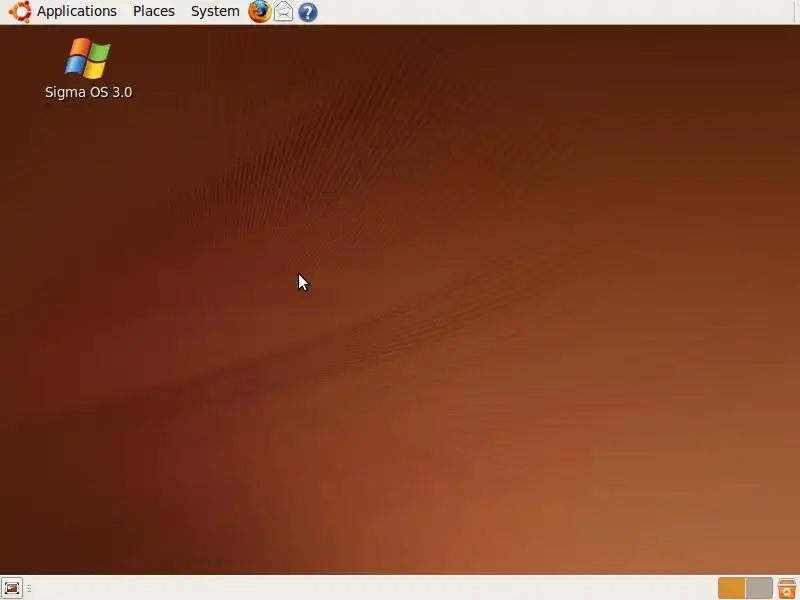Switch to the first workspace
The height and width of the screenshot is (600, 800).
pos(731,588)
